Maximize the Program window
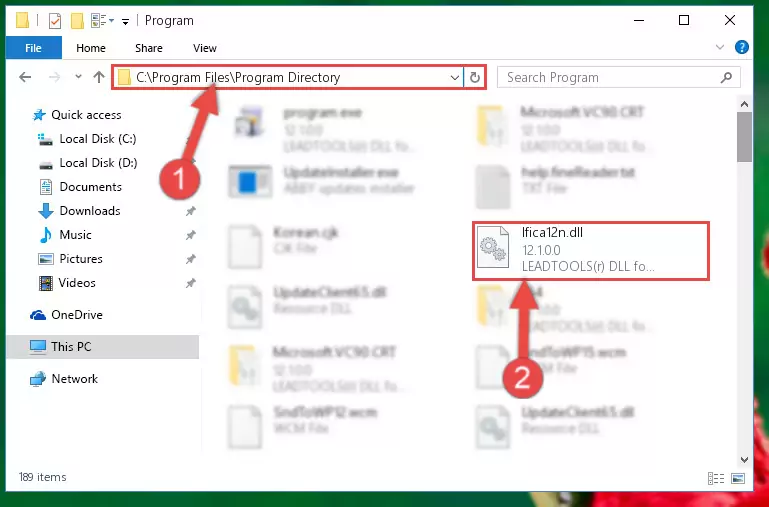 (x=684, y=21)
